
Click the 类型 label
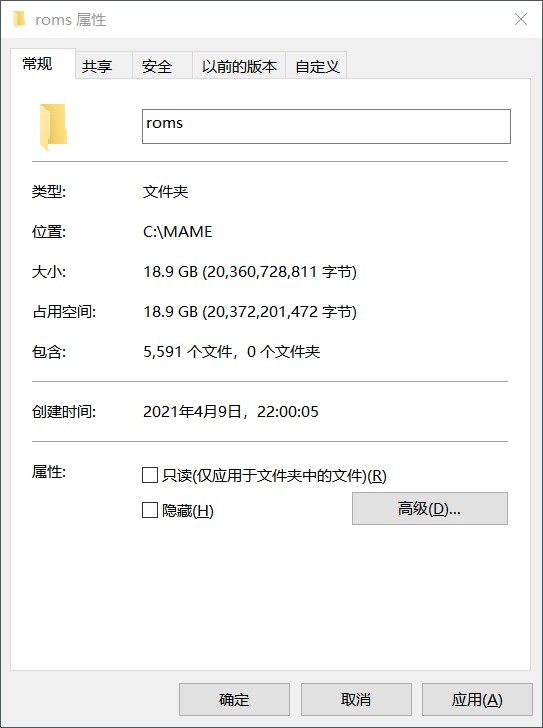(49, 191)
